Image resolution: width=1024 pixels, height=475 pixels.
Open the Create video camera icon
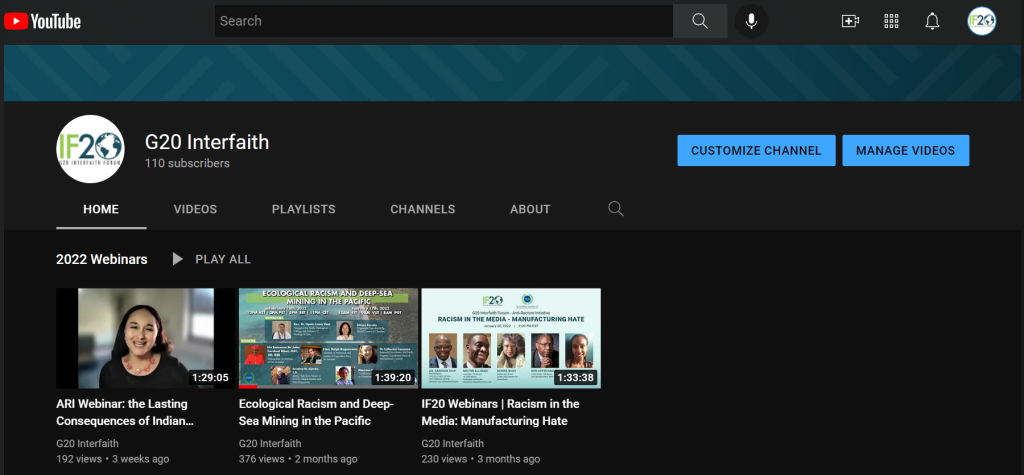point(850,21)
